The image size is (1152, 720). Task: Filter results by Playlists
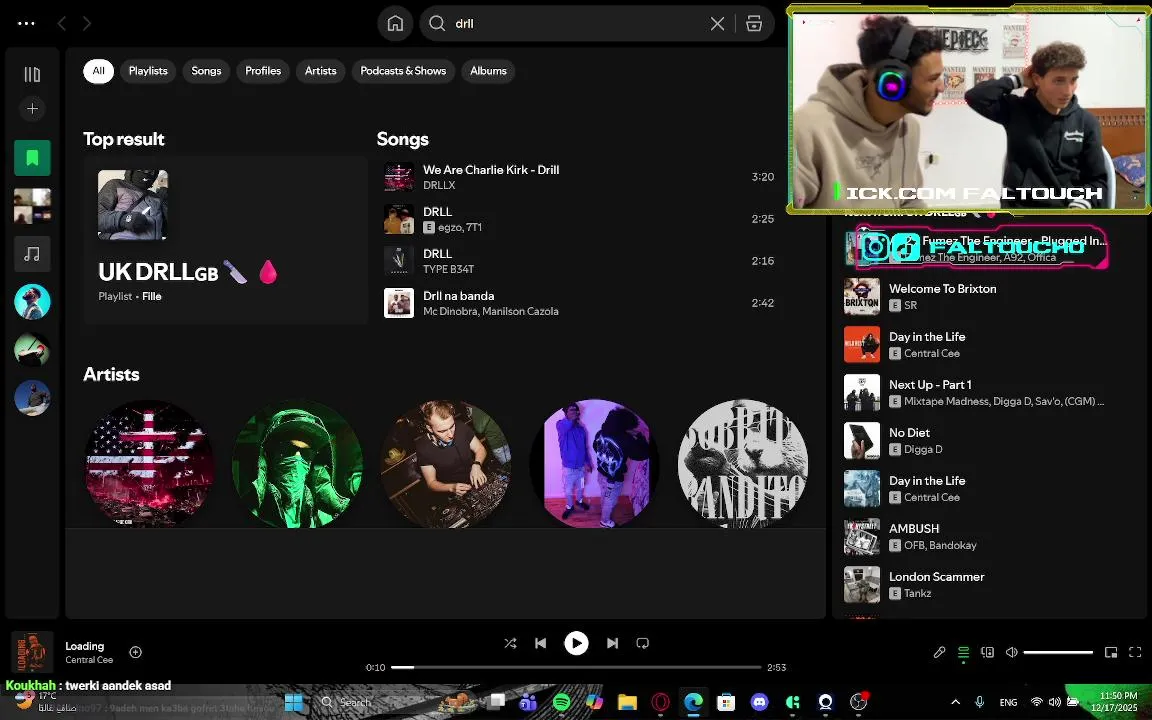click(148, 71)
